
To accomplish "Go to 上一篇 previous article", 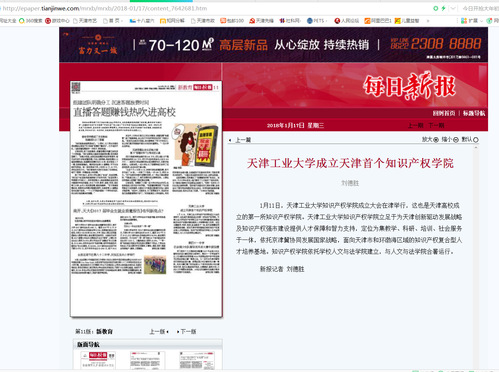I will click(240, 140).
